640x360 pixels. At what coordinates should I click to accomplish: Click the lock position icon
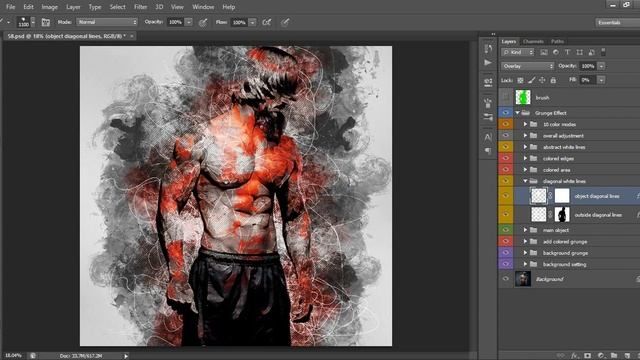[x=542, y=80]
